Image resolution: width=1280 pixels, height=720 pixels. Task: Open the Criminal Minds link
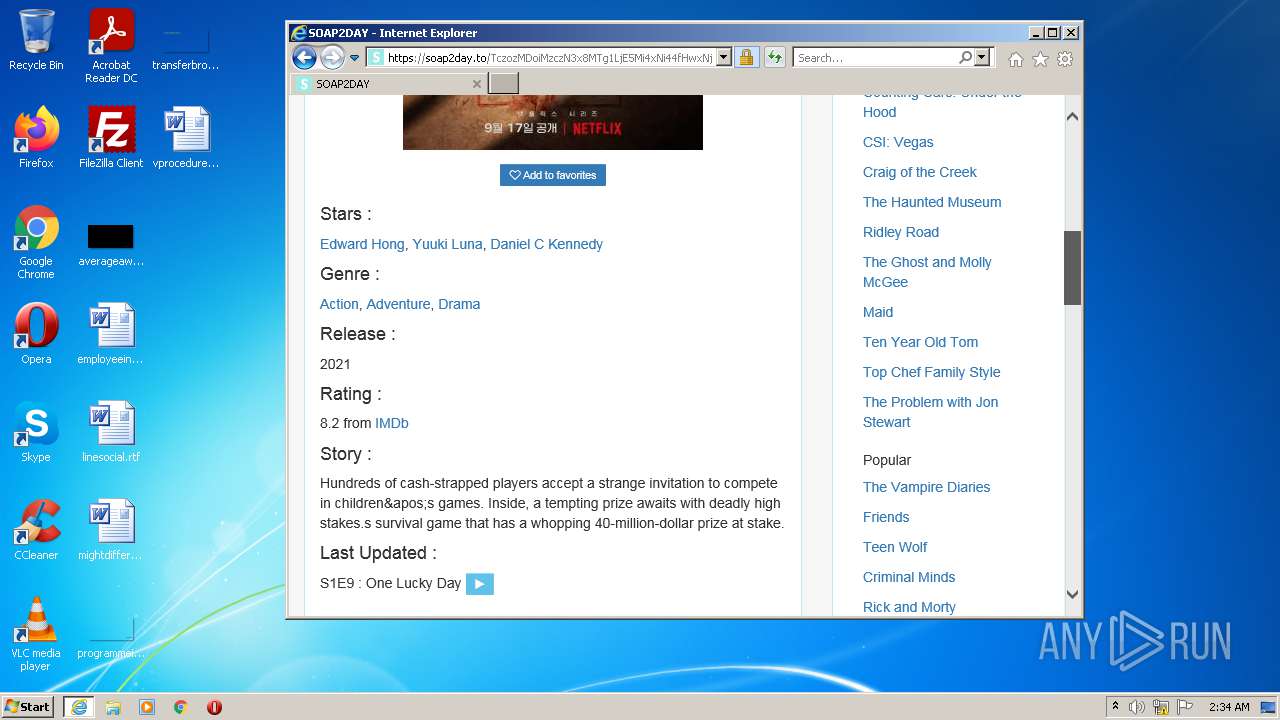point(909,577)
